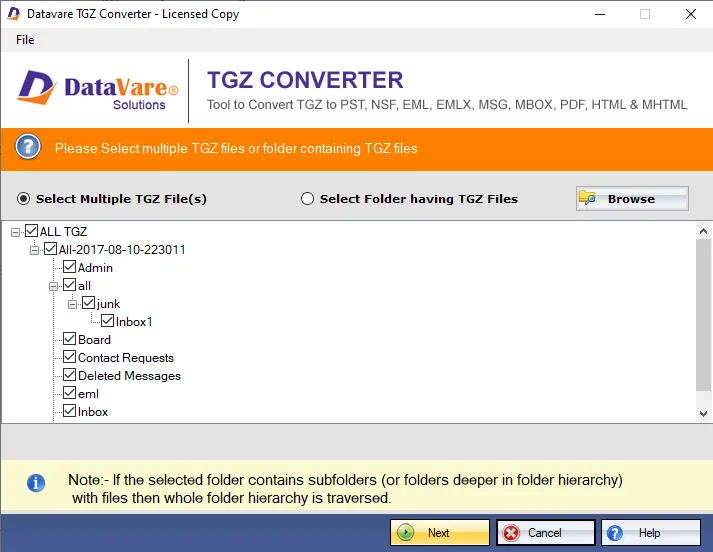Click the red X icon on Cancel button
The width and height of the screenshot is (713, 552).
tap(511, 533)
